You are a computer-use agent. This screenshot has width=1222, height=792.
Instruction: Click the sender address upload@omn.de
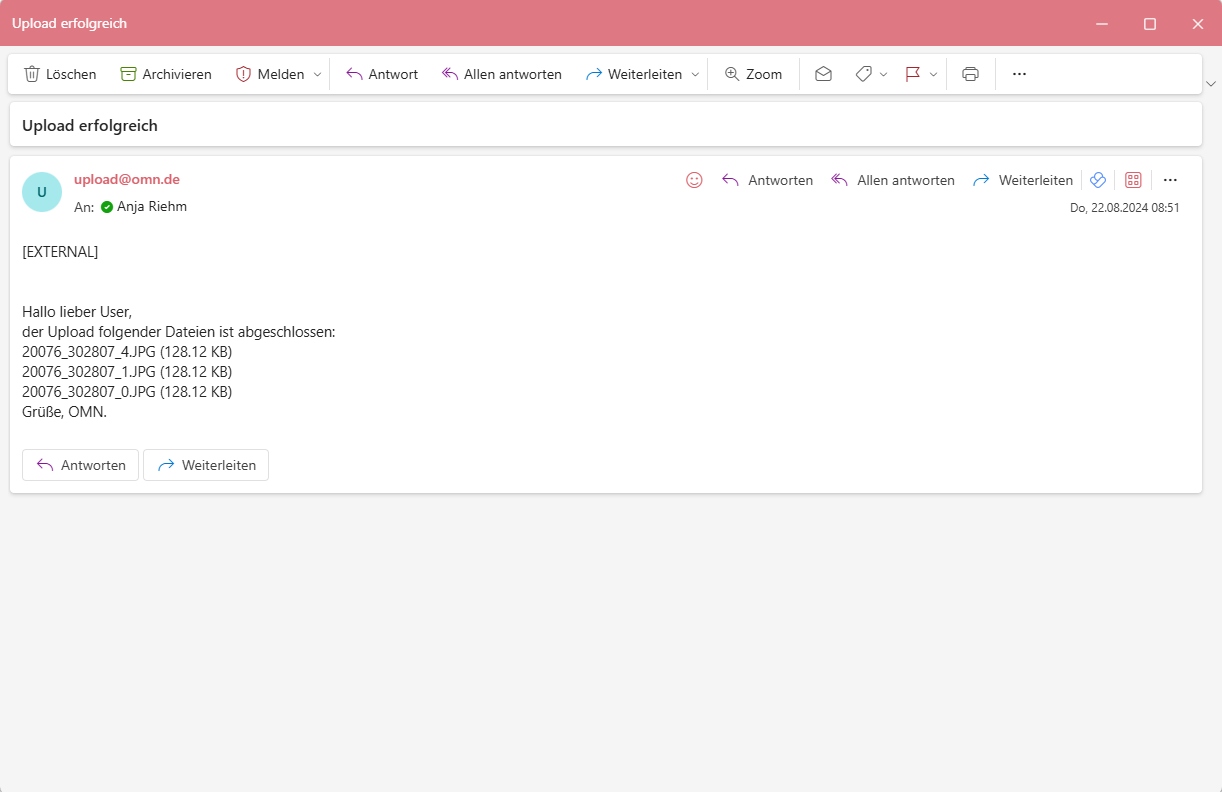126,180
